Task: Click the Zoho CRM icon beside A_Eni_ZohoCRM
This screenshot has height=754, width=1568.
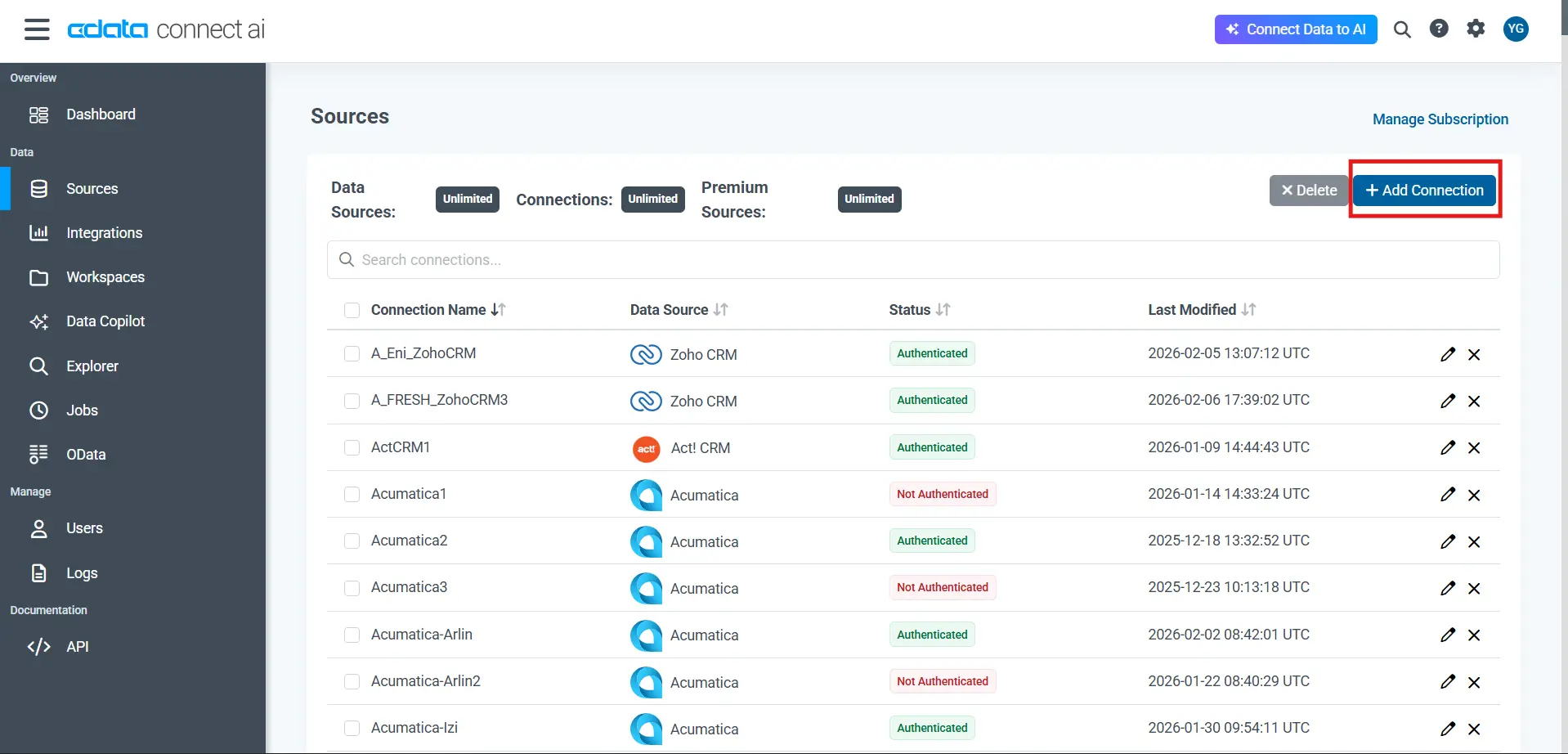Action: click(645, 354)
